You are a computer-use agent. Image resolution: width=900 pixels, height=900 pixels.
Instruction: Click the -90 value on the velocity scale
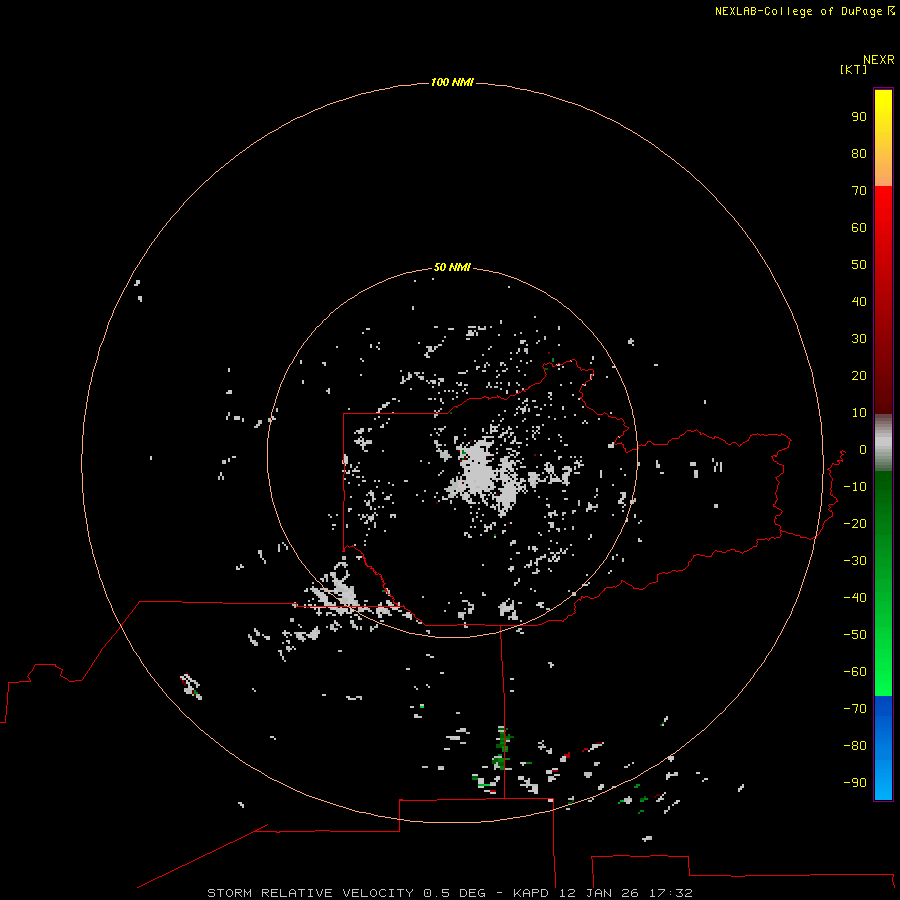(855, 783)
